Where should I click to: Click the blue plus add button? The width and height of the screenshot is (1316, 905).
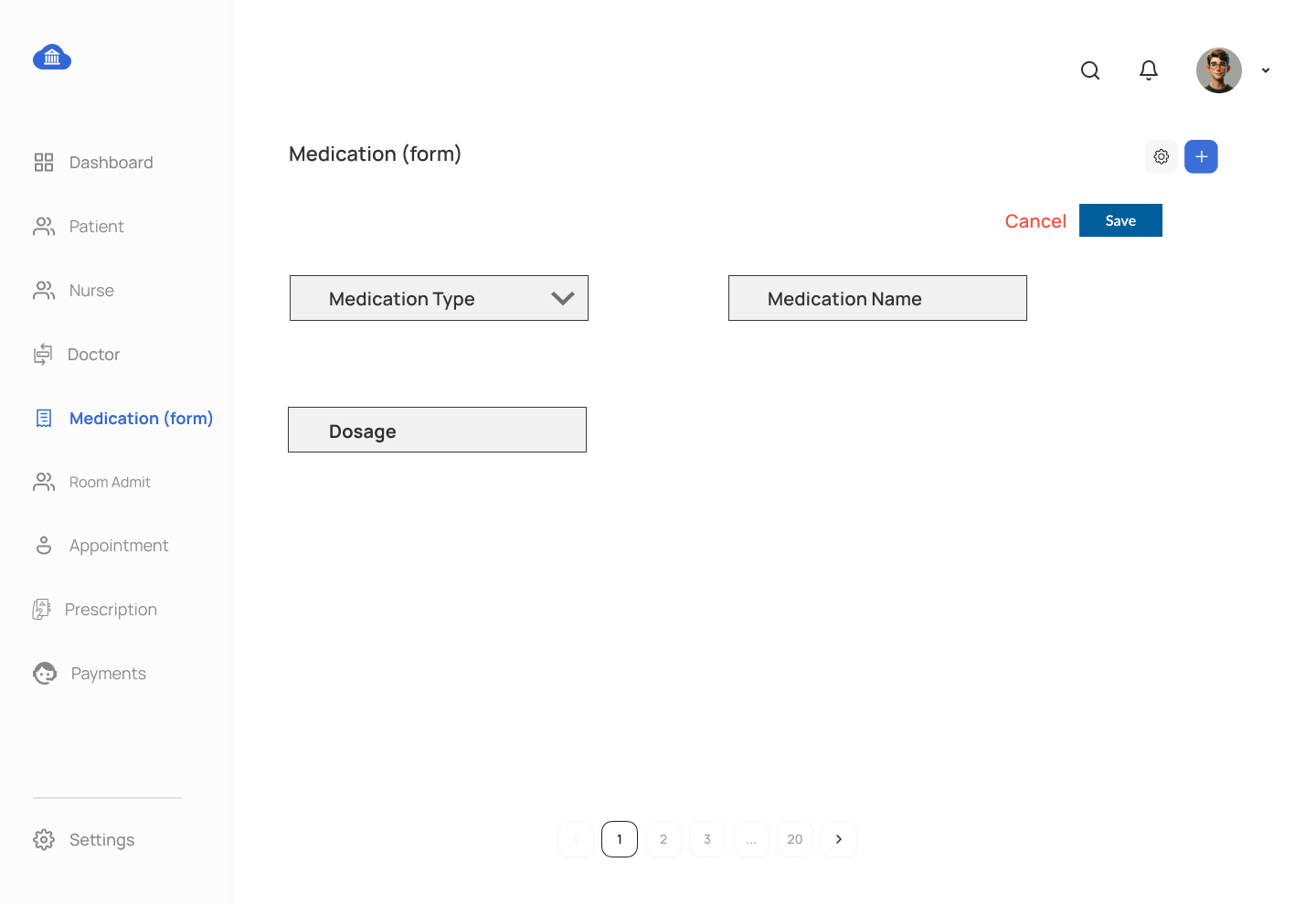1202,156
